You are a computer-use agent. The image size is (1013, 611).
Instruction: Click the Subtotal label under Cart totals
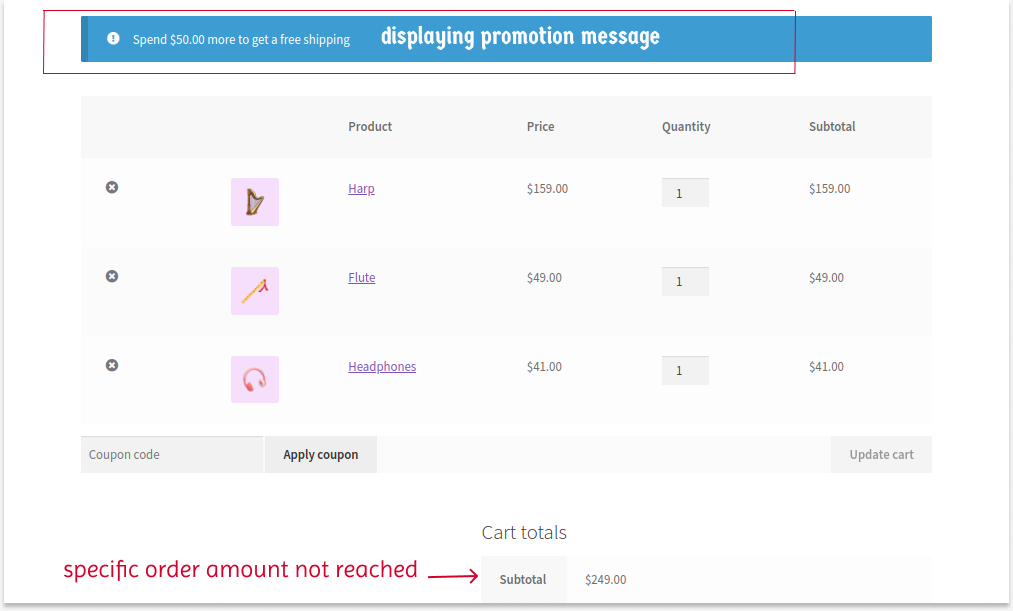(x=523, y=579)
